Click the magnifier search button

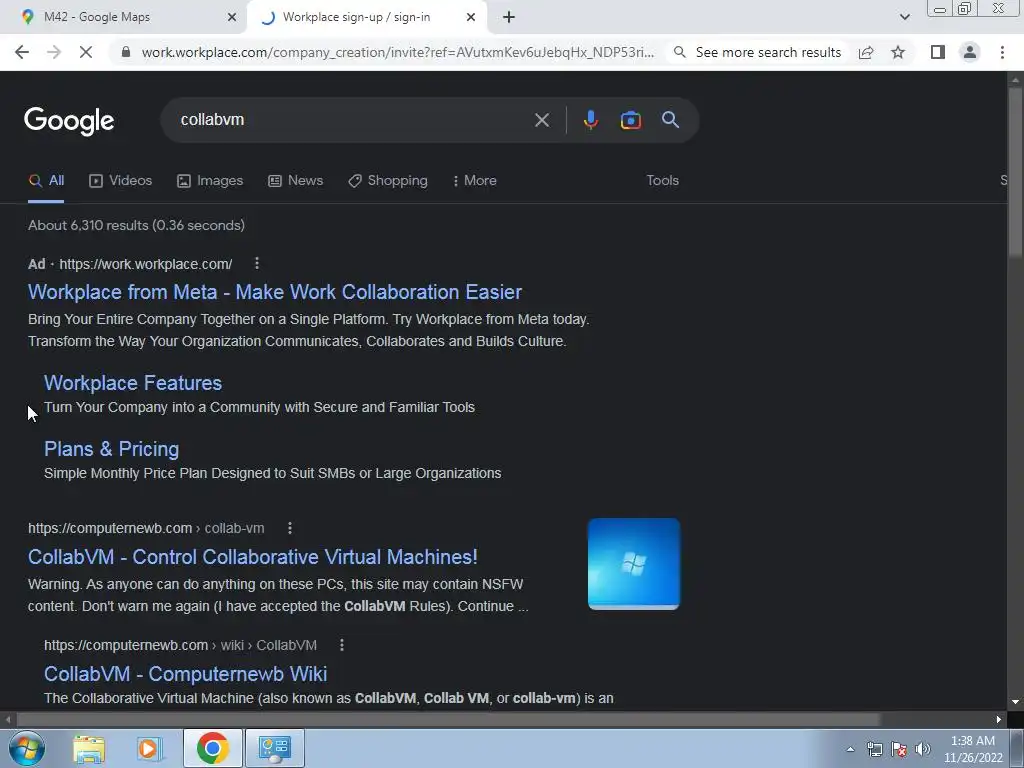670,120
